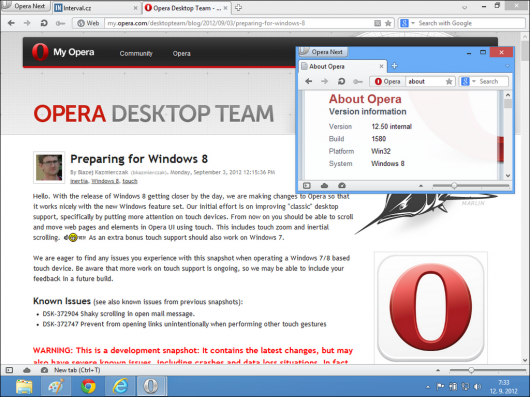The width and height of the screenshot is (530, 397).
Task: Toggle panels icon in About window status bar
Action: point(307,185)
